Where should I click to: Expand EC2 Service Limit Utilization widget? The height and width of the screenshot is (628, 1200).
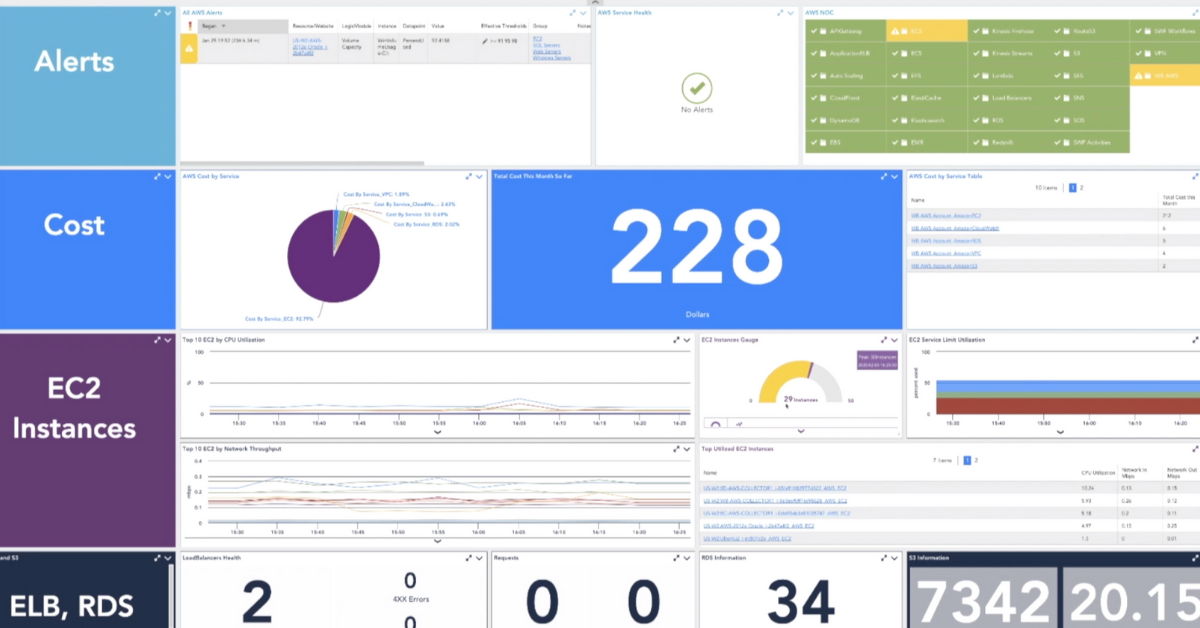[x=1196, y=340]
